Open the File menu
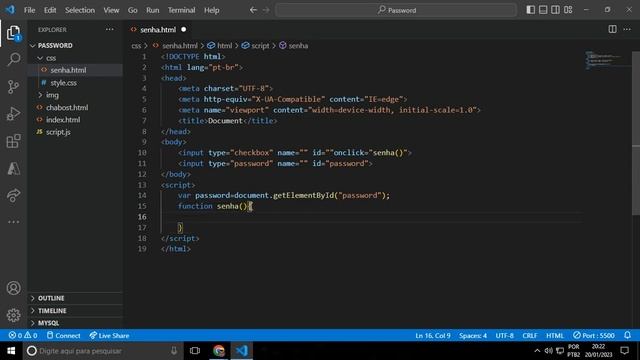The height and width of the screenshot is (360, 640). tap(29, 10)
